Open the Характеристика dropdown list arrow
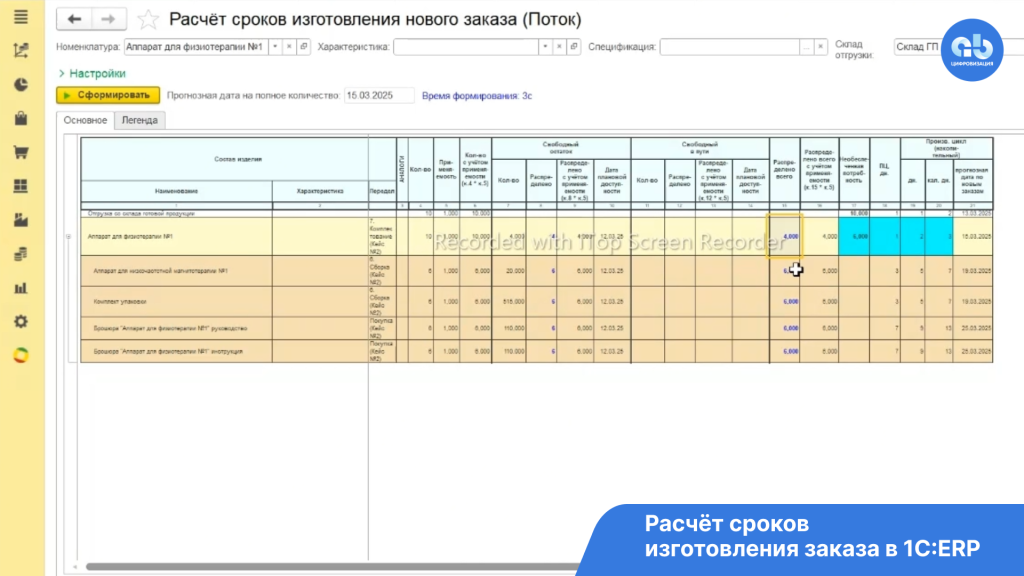Screen dimensions: 1024x576 coord(545,47)
